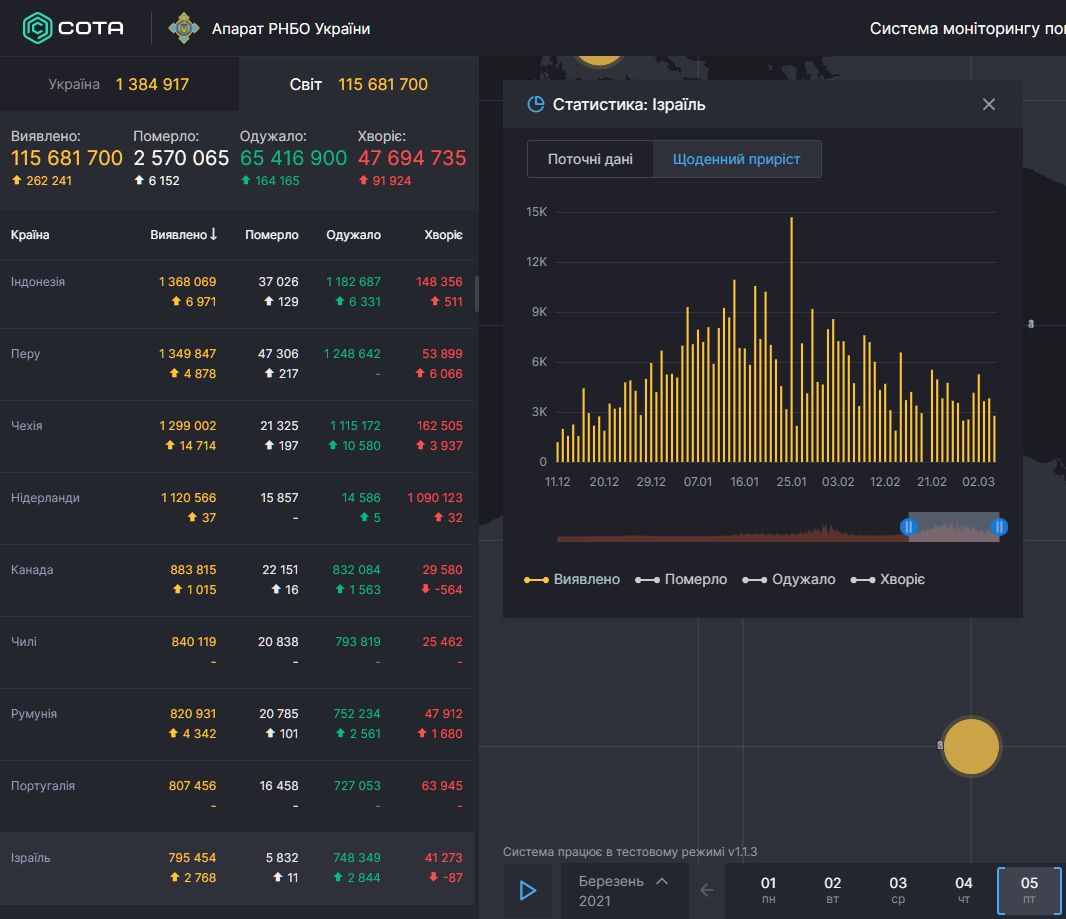Image resolution: width=1066 pixels, height=919 pixels.
Task: Show the Хворіє series in chart
Action: [887, 580]
